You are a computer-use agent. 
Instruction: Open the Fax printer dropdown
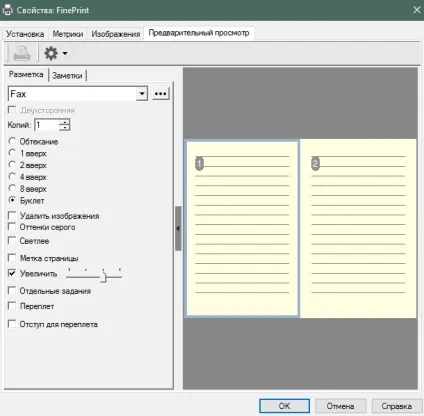coord(142,94)
